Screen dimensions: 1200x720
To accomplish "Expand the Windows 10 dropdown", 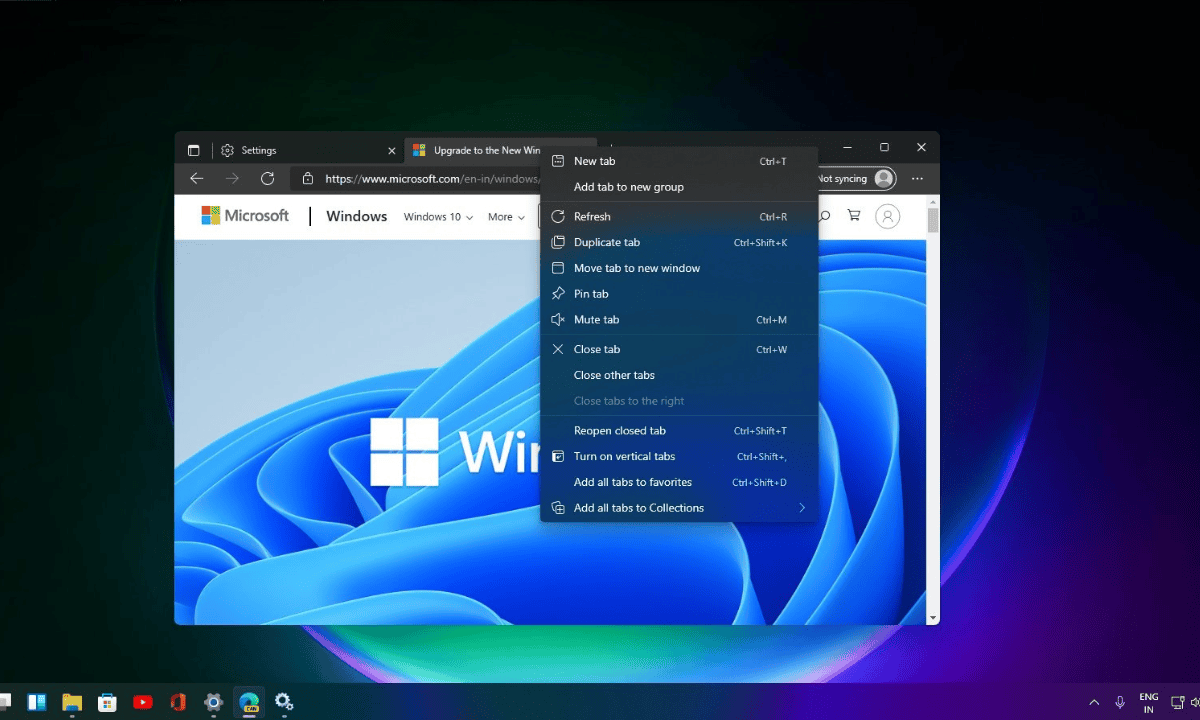I will point(437,216).
